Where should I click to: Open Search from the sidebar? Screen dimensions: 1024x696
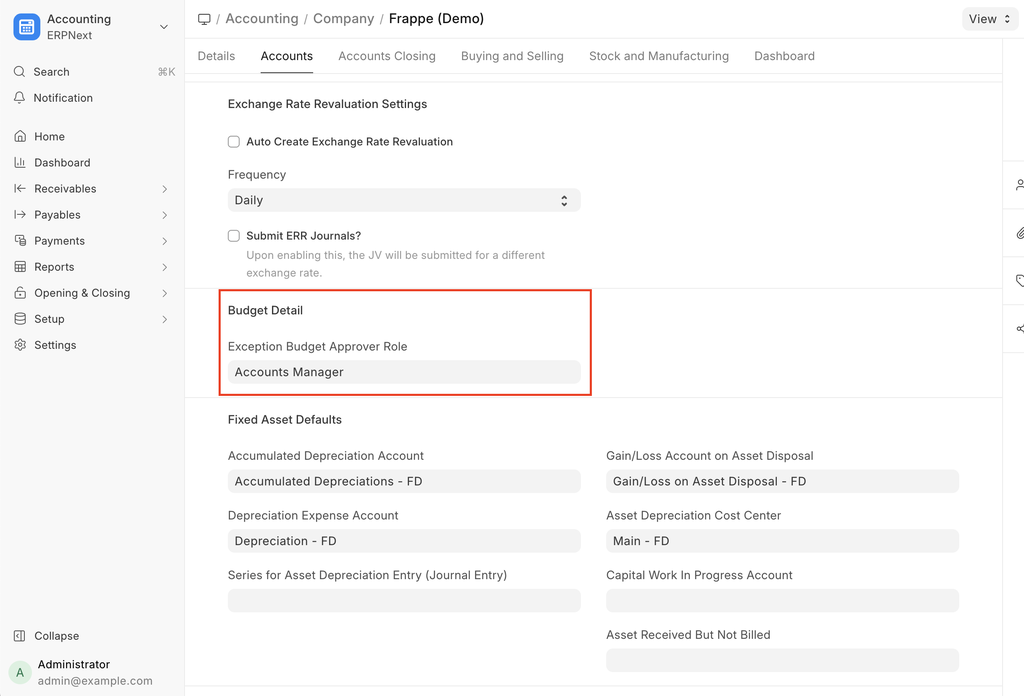point(51,72)
